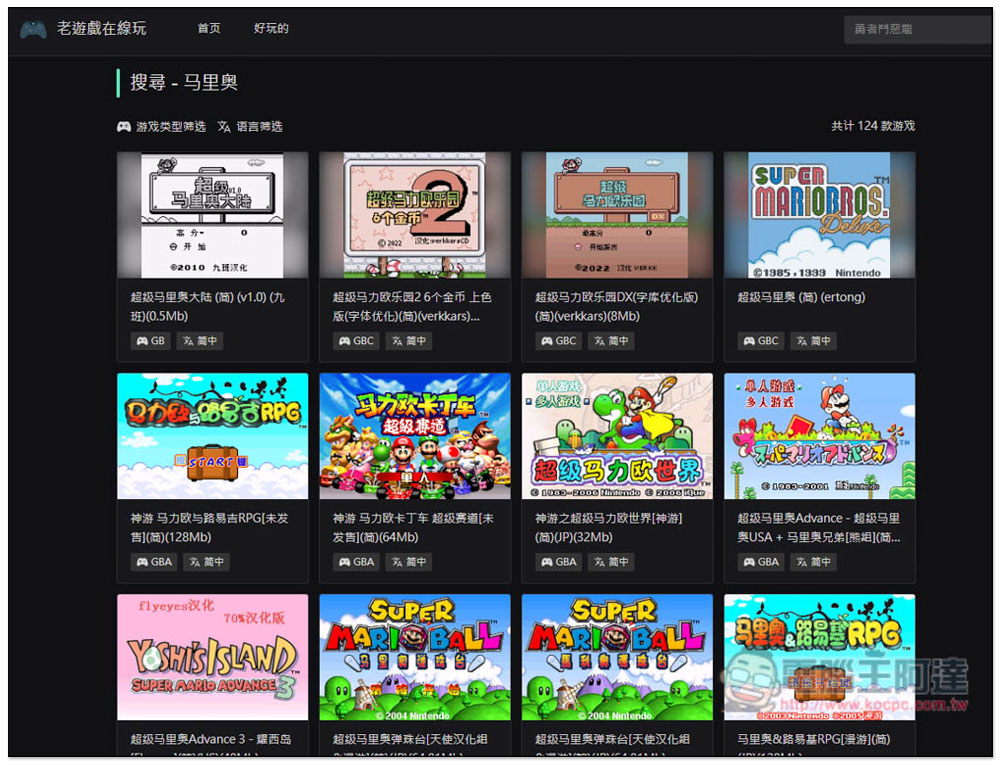Image resolution: width=1000 pixels, height=765 pixels.
Task: Open Super Mario Bros. Deluxe thumbnail
Action: (820, 215)
